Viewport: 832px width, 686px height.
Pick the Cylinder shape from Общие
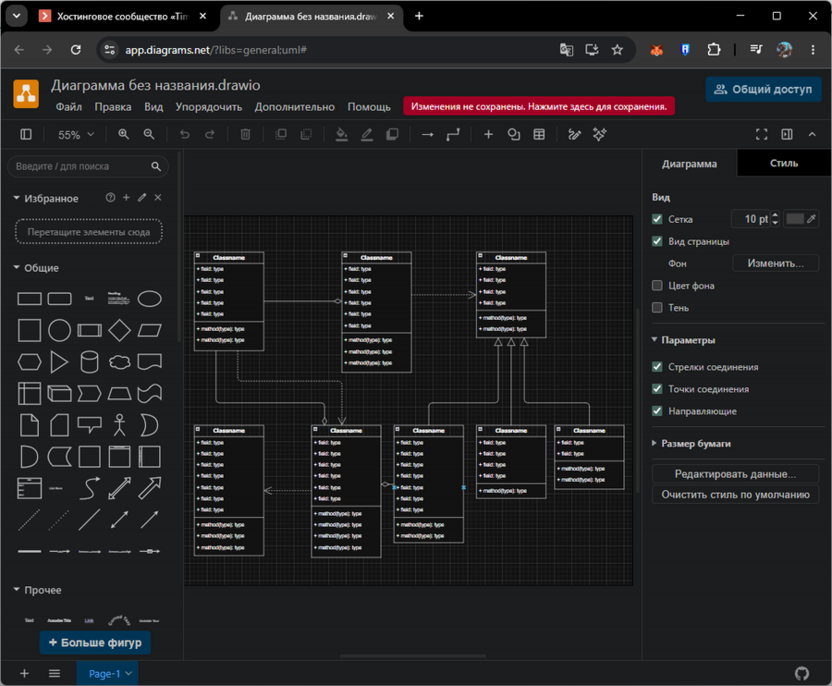pyautogui.click(x=89, y=362)
